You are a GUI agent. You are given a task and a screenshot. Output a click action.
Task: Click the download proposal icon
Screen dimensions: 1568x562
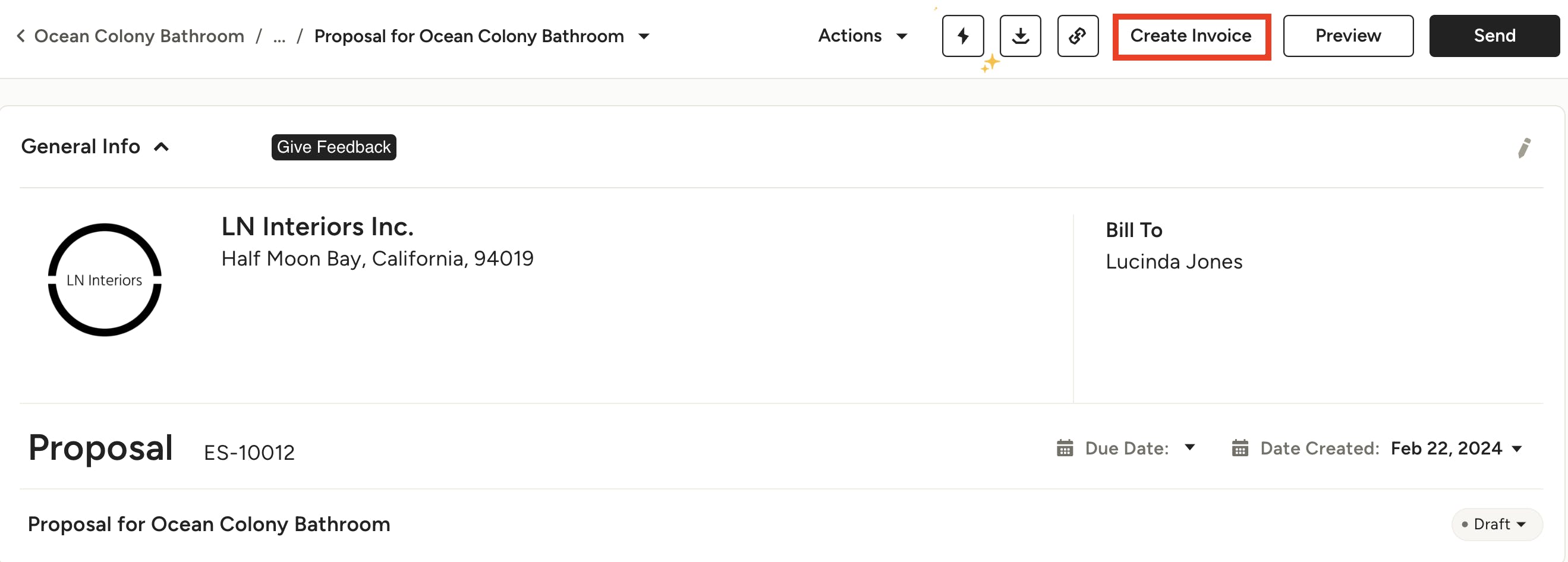coord(1020,36)
